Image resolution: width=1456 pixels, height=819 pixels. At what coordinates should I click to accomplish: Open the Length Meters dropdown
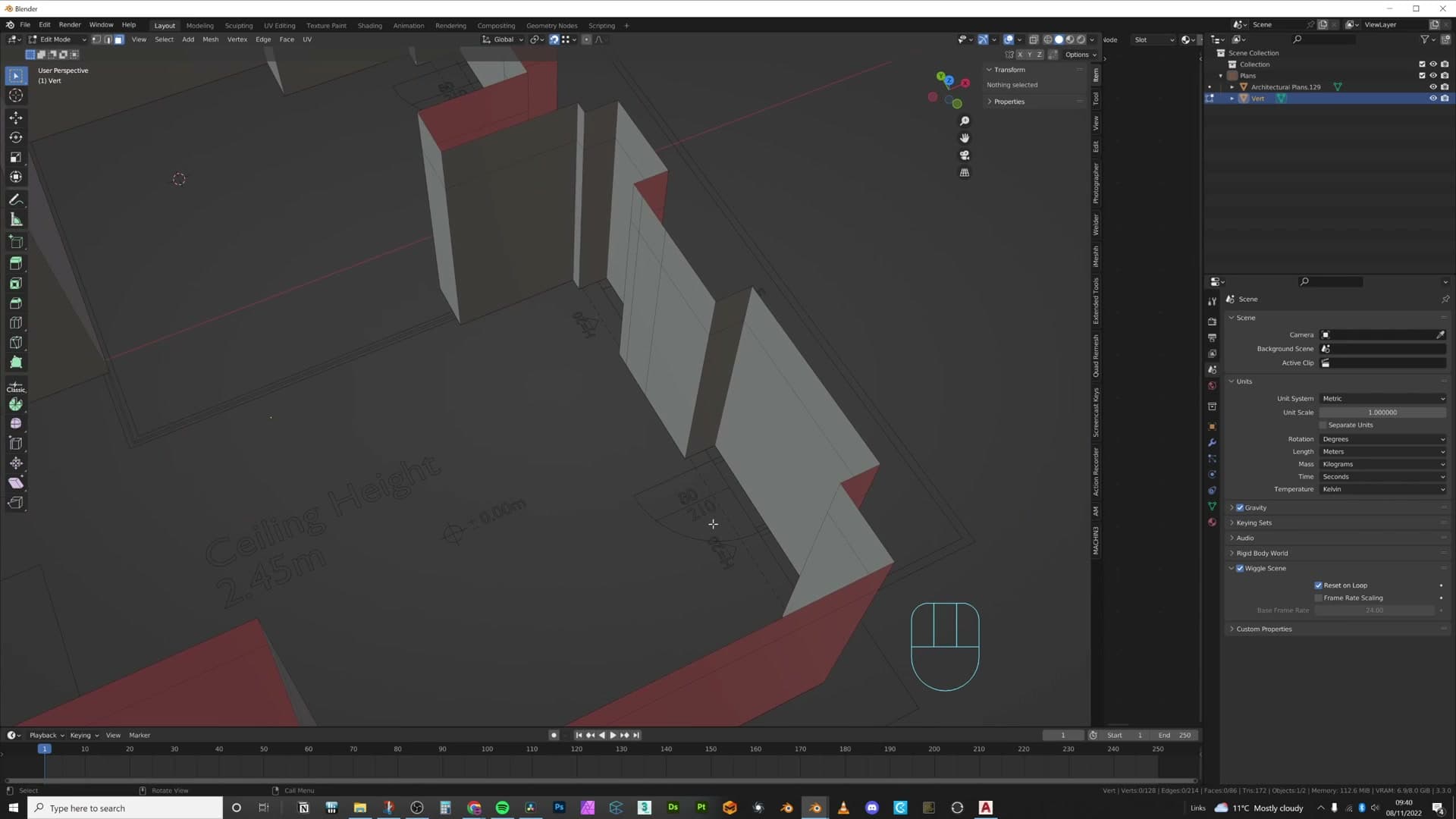pos(1382,452)
